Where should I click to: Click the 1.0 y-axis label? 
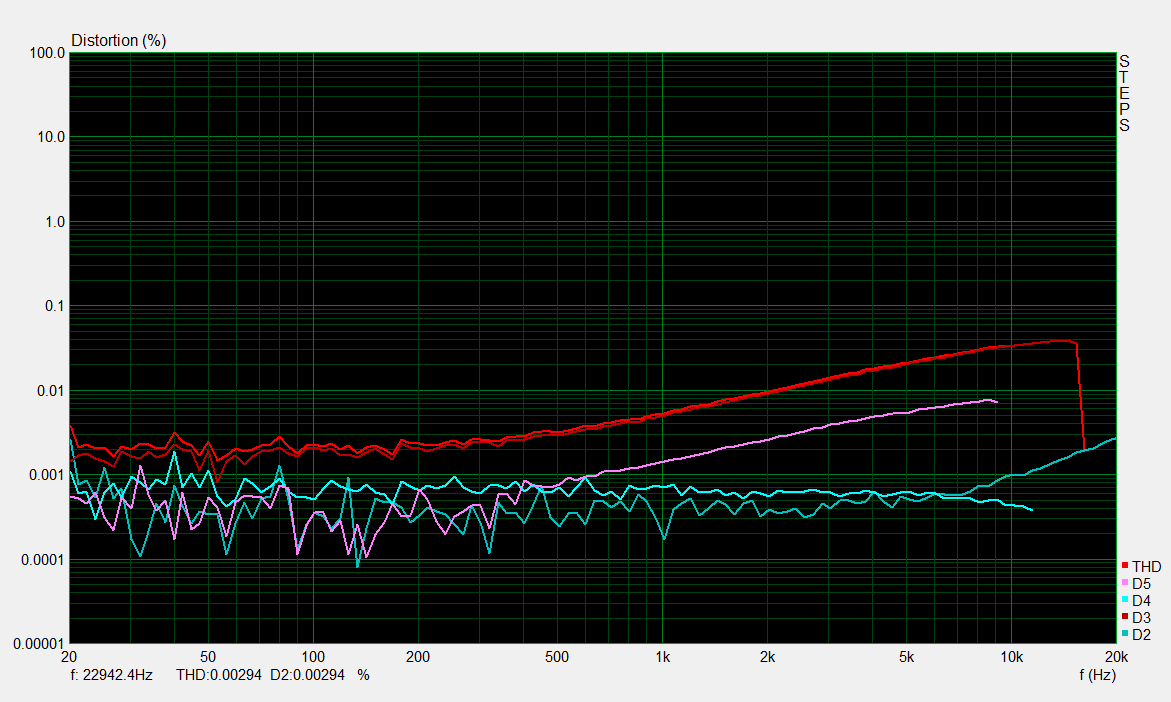(55, 223)
